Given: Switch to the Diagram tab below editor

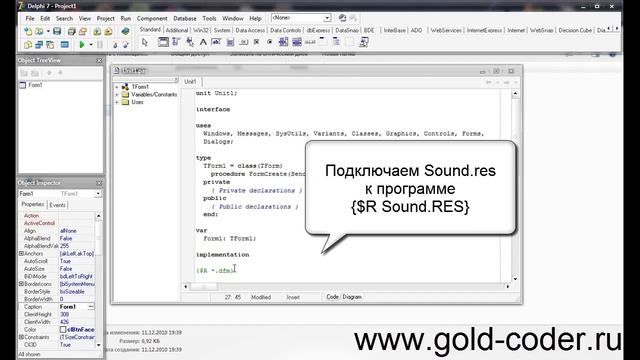Looking at the screenshot, I should click(352, 297).
